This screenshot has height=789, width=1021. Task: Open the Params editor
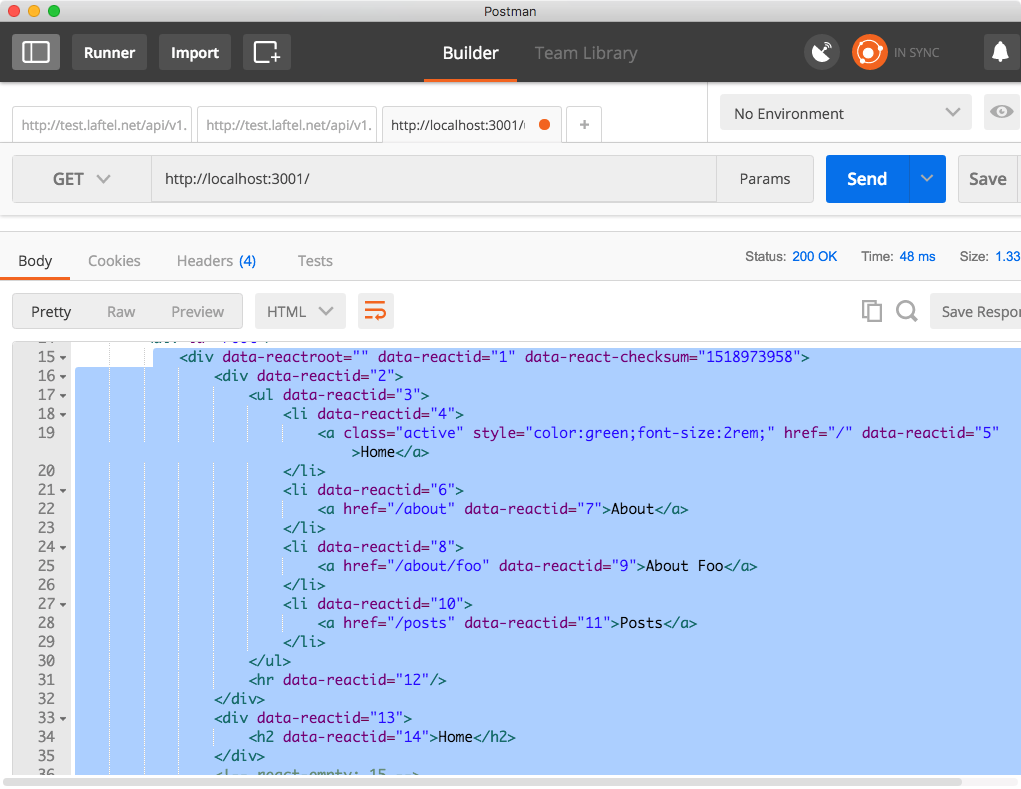coord(764,179)
